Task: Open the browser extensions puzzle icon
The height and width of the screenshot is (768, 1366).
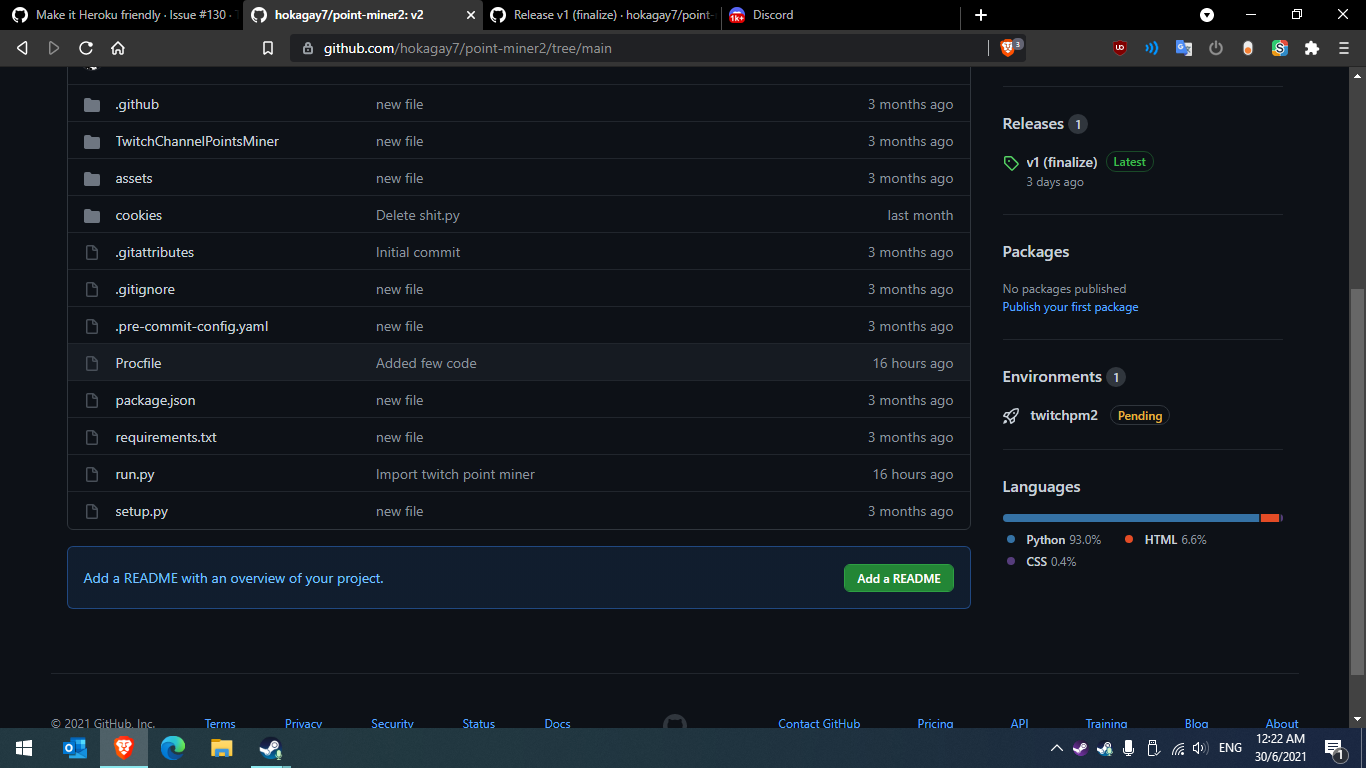Action: click(x=1311, y=47)
